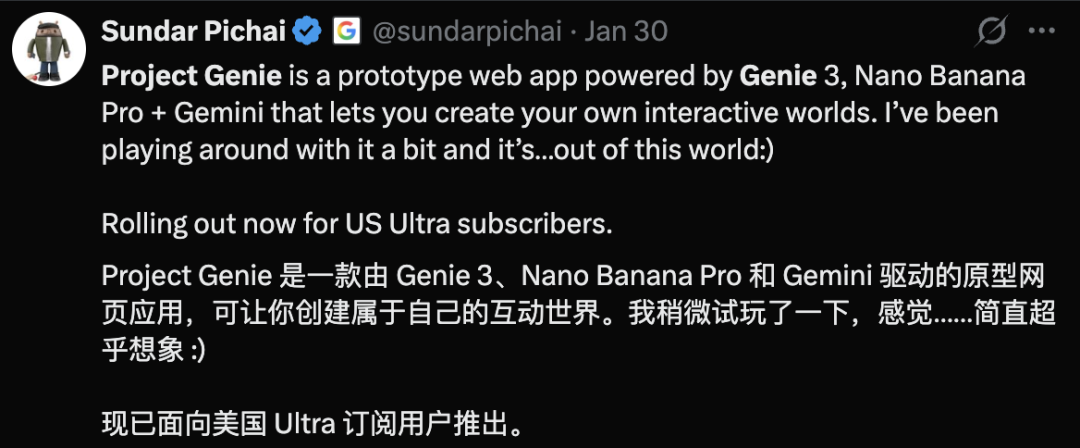Click the Rolling out now for US Ultra line
Viewport: 1080px width, 448px height.
click(x=357, y=224)
